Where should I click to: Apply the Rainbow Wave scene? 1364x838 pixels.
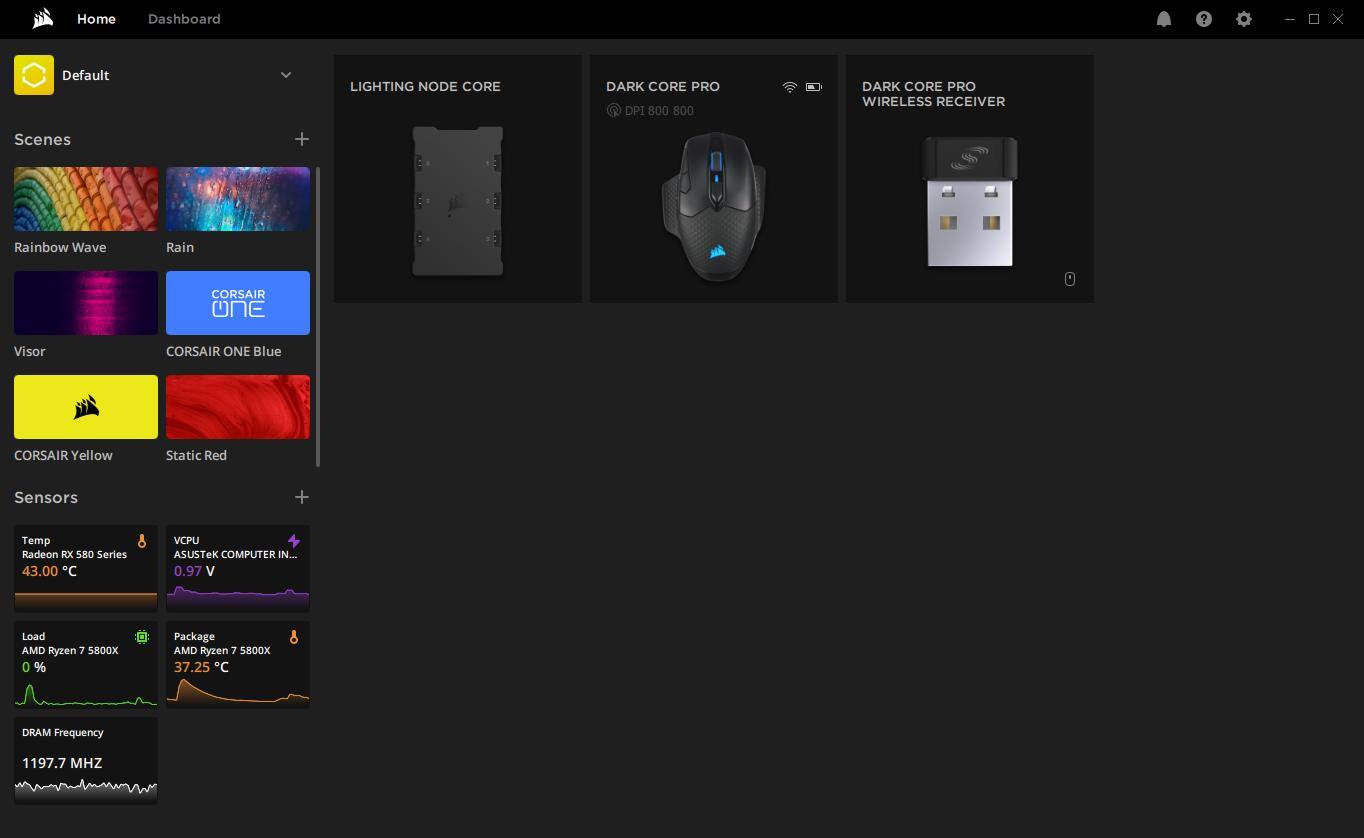[x=86, y=199]
